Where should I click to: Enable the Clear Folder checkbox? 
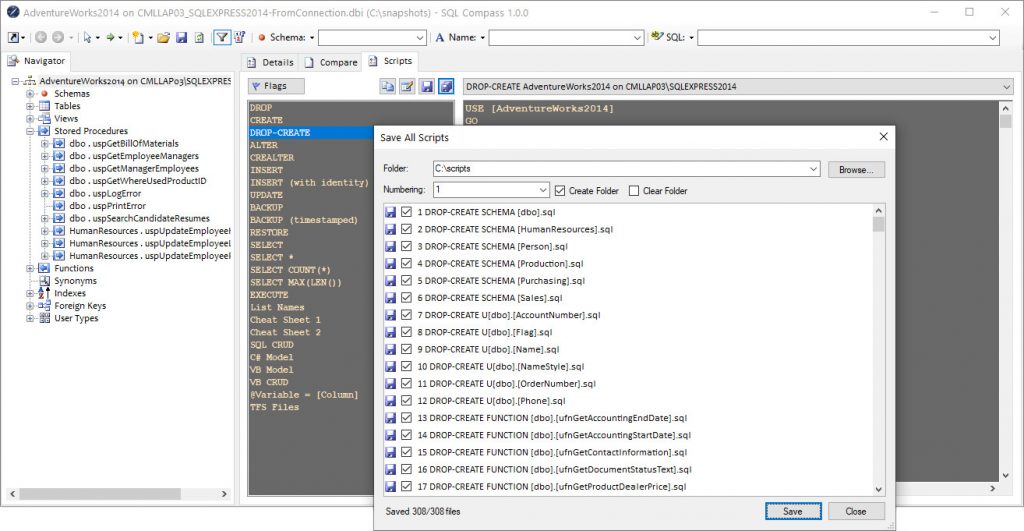tap(634, 190)
